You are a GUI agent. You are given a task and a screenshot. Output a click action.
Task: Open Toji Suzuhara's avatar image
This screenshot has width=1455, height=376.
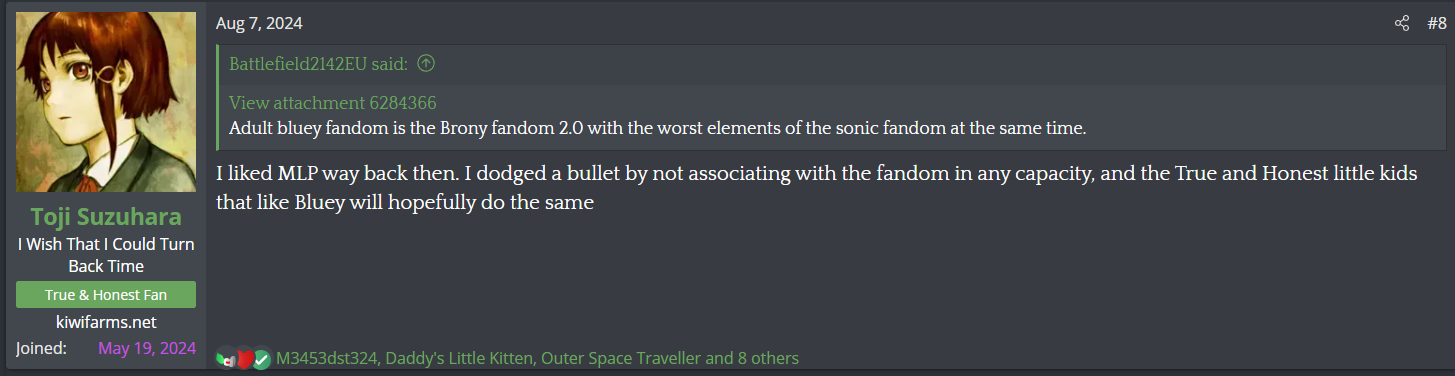[x=106, y=102]
